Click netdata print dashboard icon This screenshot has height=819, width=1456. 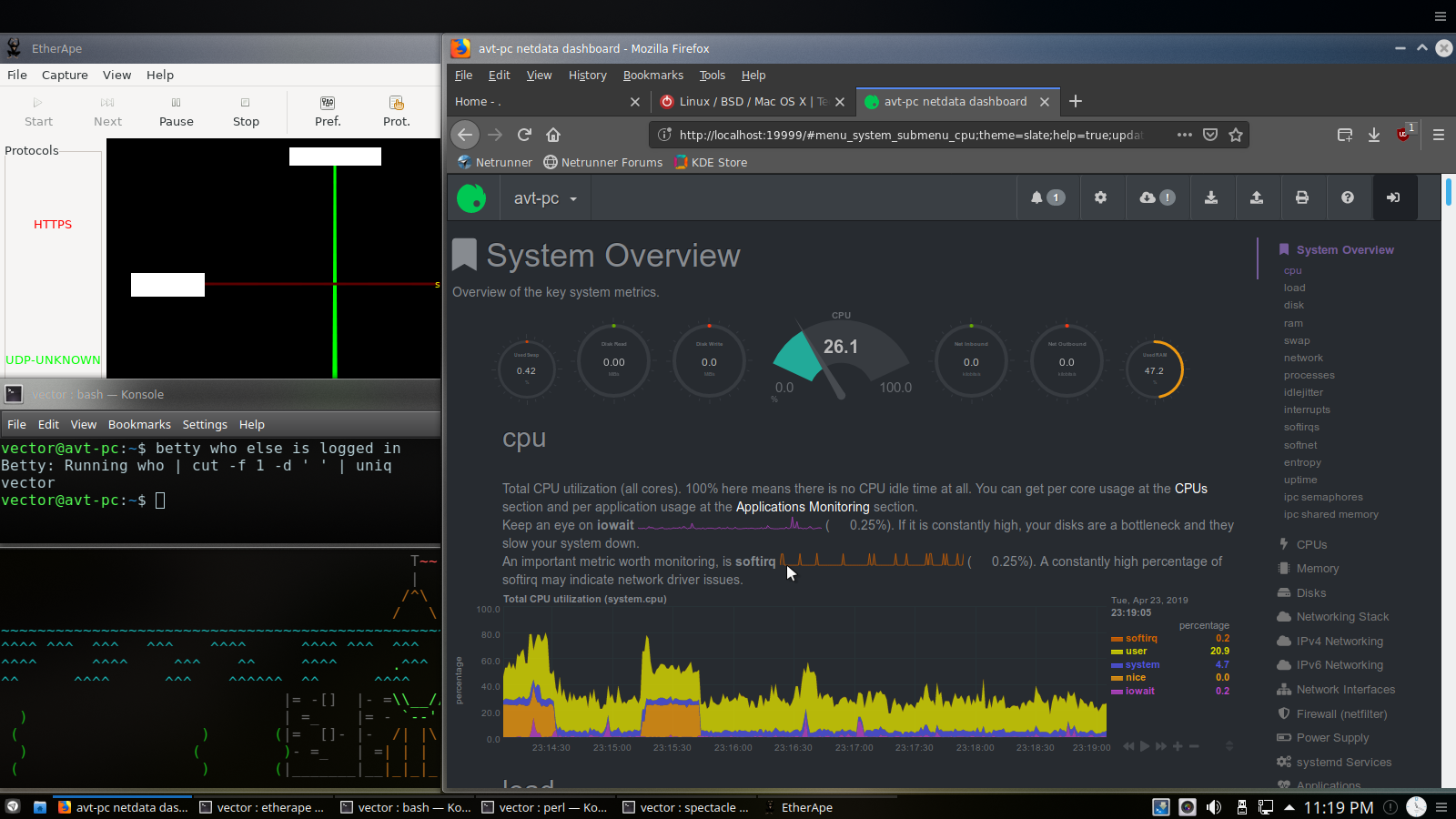pyautogui.click(x=1302, y=197)
